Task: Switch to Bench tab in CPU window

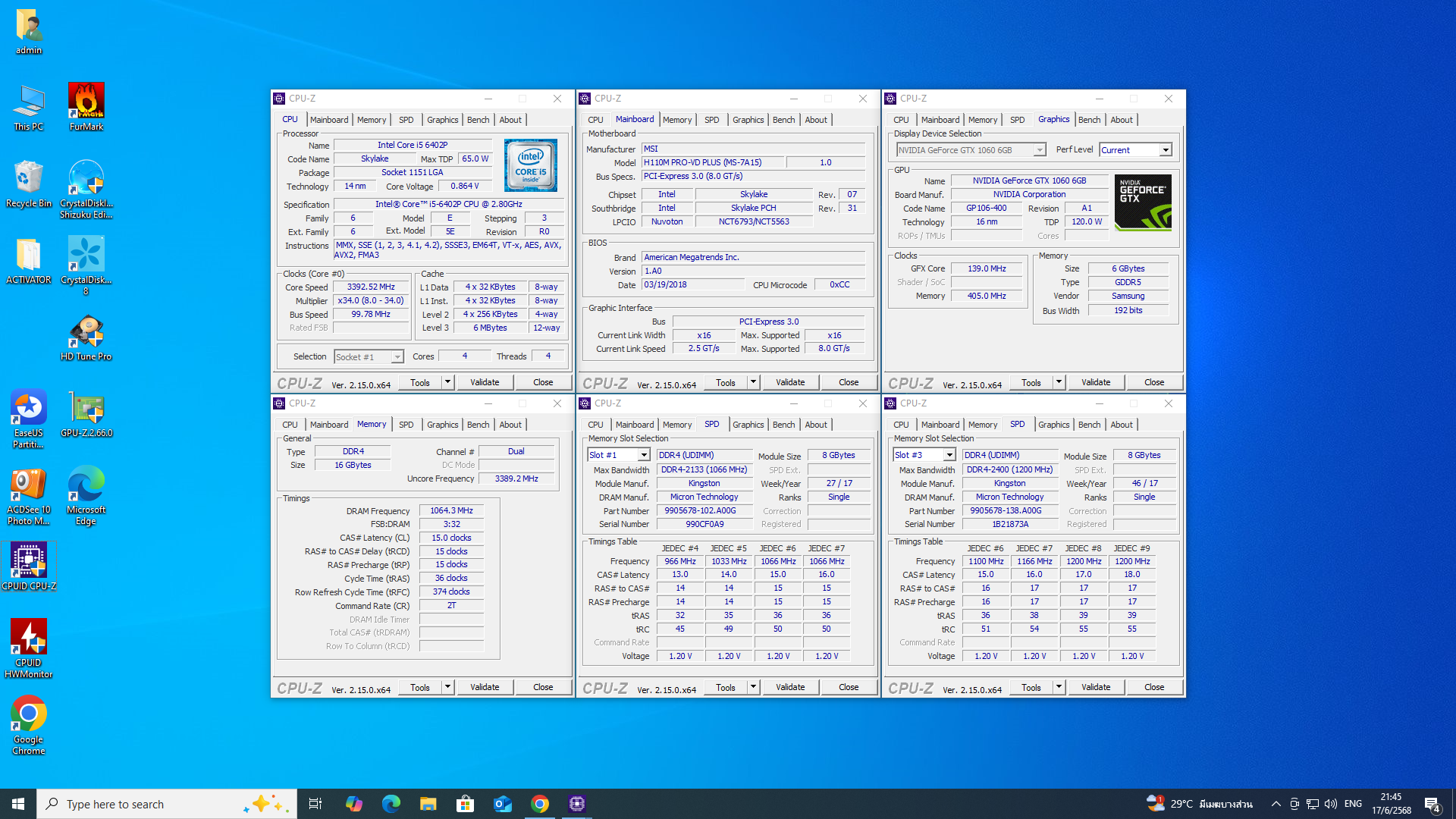Action: (x=478, y=120)
